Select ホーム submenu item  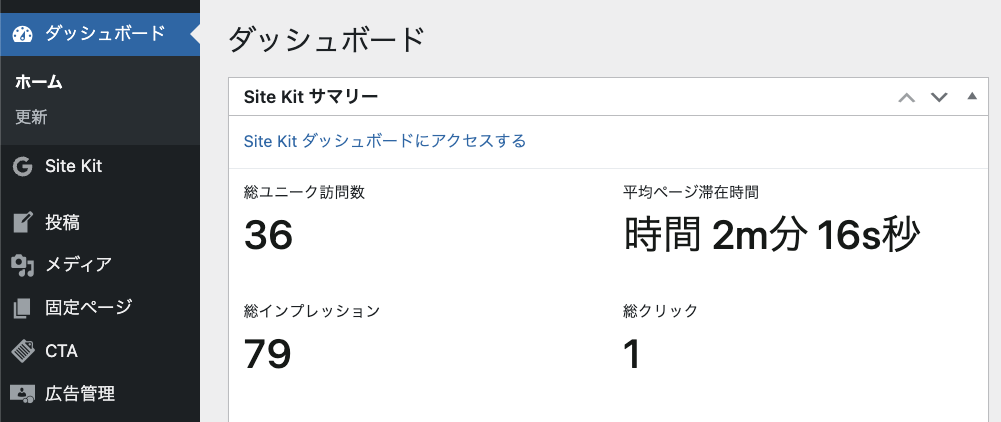[39, 82]
